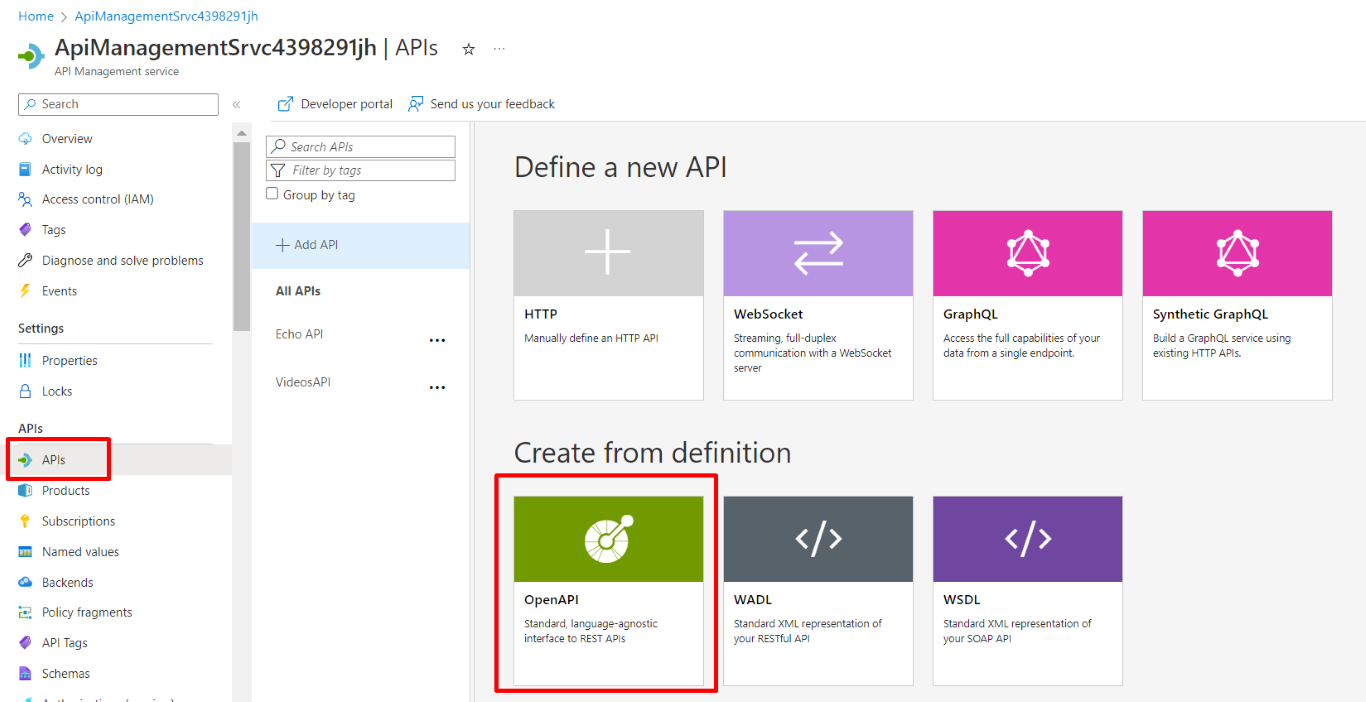1366x702 pixels.
Task: Favorite the service with star icon
Action: point(468,49)
